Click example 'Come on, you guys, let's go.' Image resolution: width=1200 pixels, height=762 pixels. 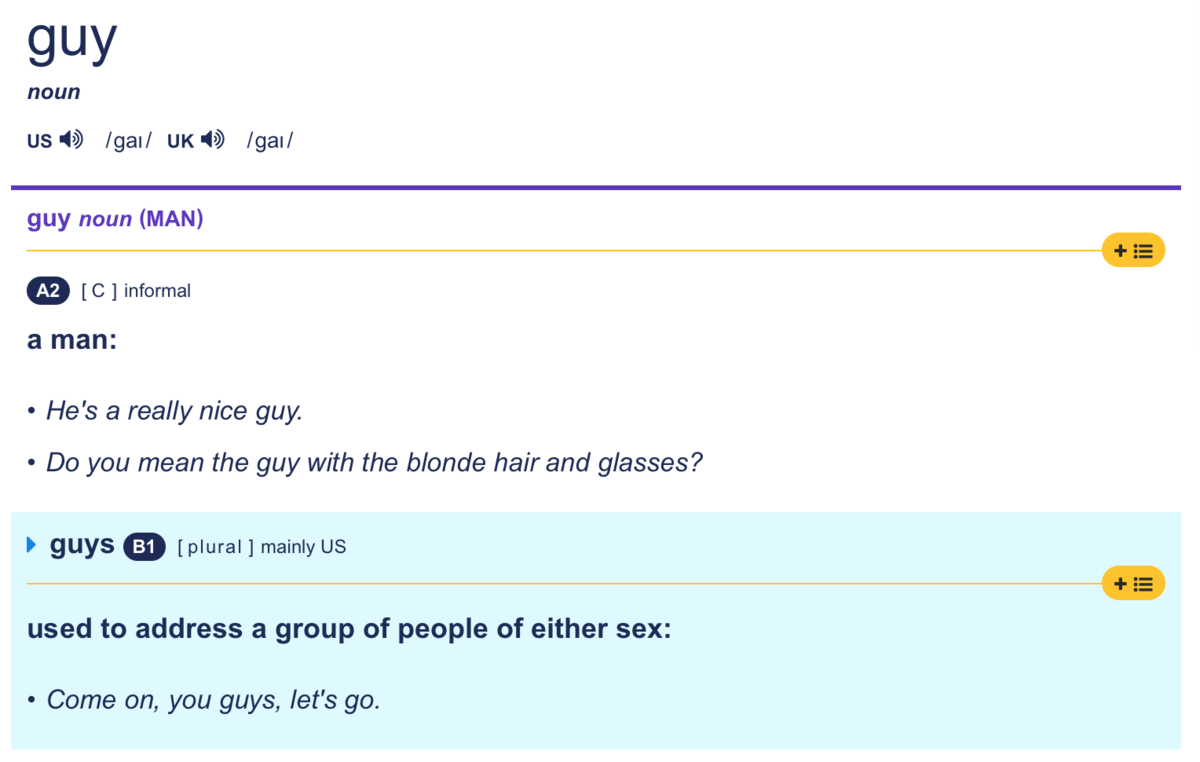pos(214,700)
